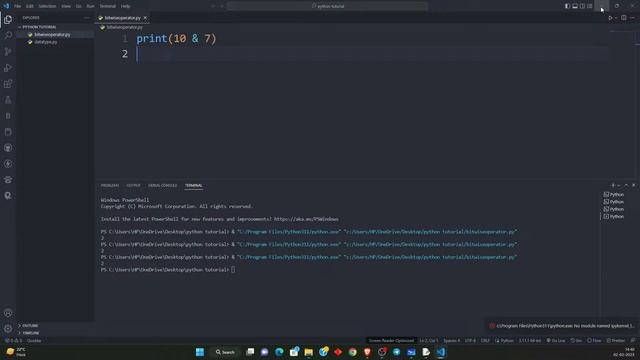
Task: Open Google Chrome from the taskbar
Action: click(353, 352)
